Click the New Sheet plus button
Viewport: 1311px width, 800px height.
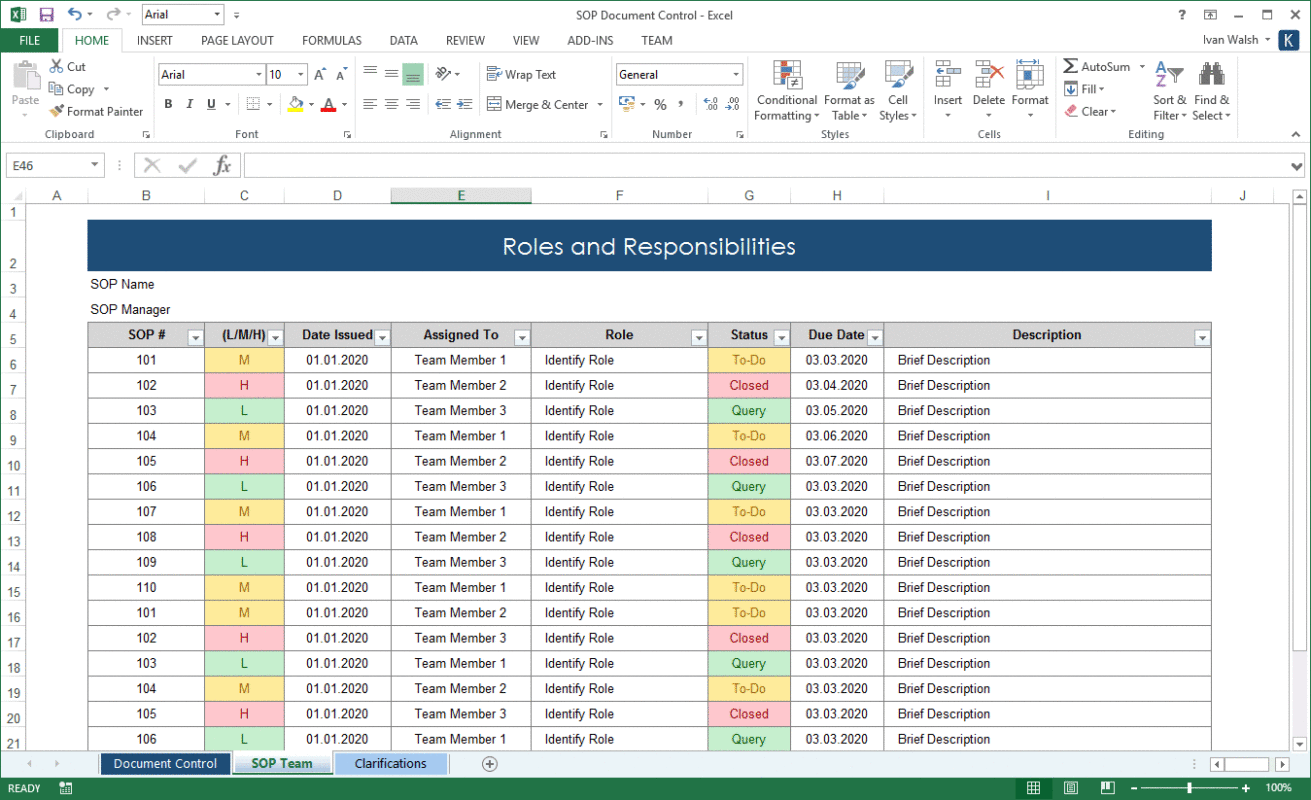pos(489,763)
